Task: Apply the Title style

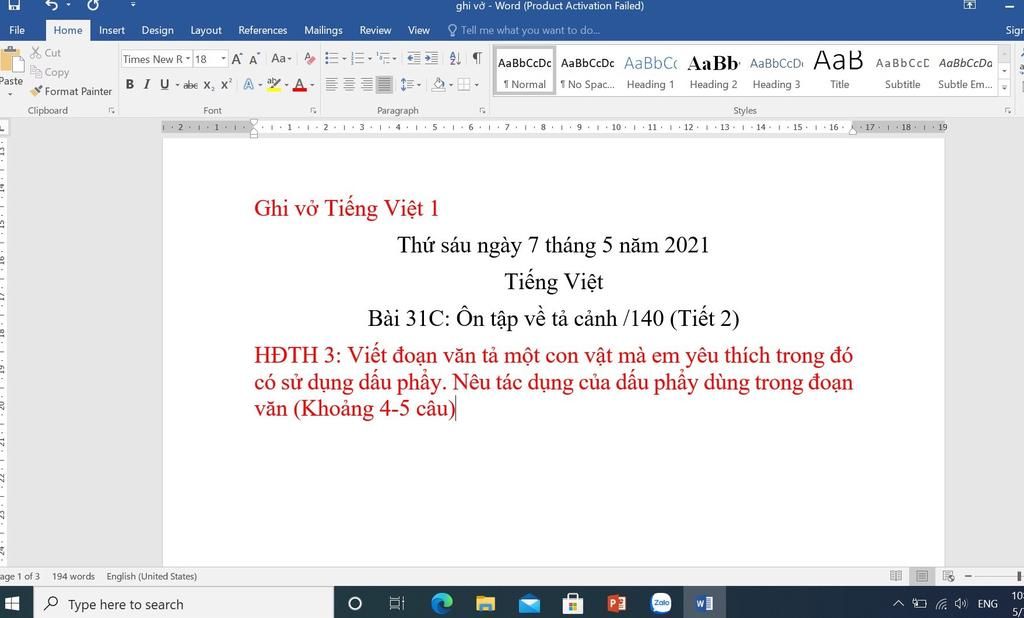Action: pos(839,71)
